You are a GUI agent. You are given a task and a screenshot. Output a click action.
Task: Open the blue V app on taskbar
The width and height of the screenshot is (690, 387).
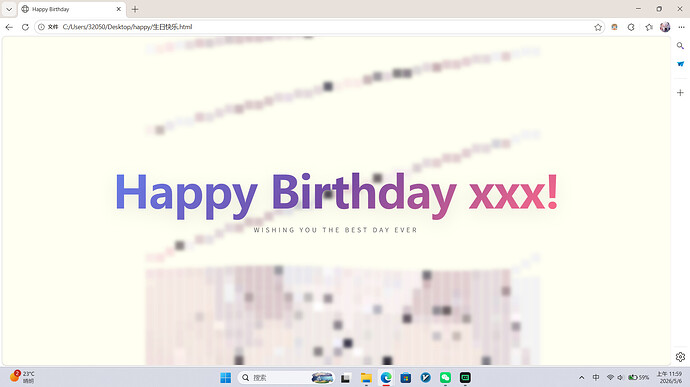click(x=426, y=377)
